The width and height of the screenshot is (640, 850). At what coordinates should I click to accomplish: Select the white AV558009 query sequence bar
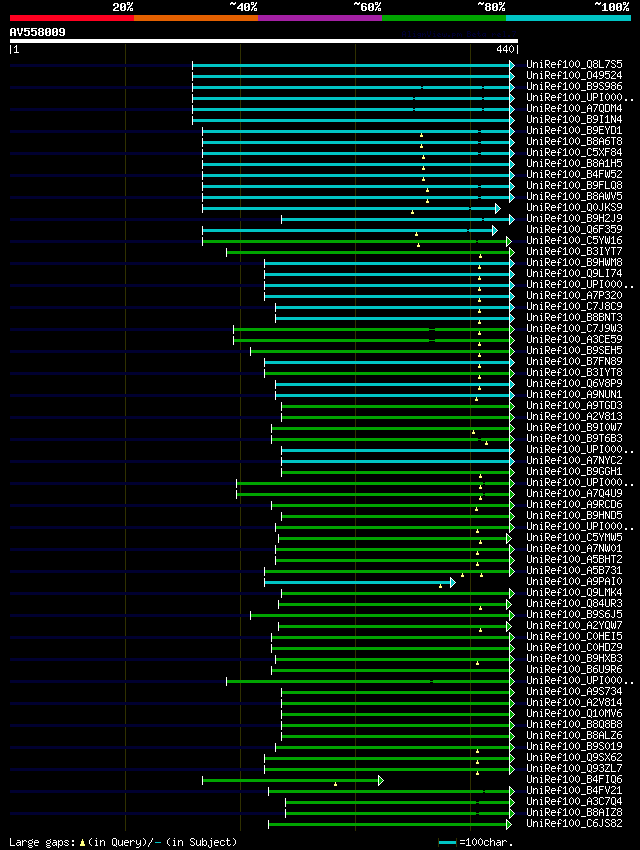coord(264,41)
